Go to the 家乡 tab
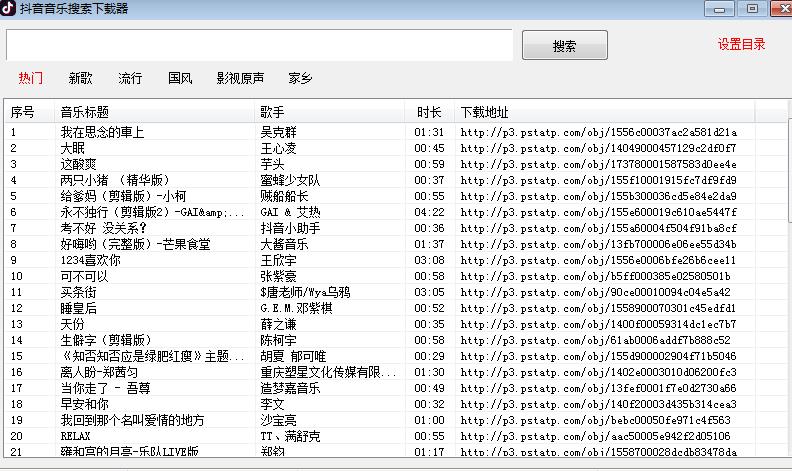The width and height of the screenshot is (792, 471). click(300, 78)
